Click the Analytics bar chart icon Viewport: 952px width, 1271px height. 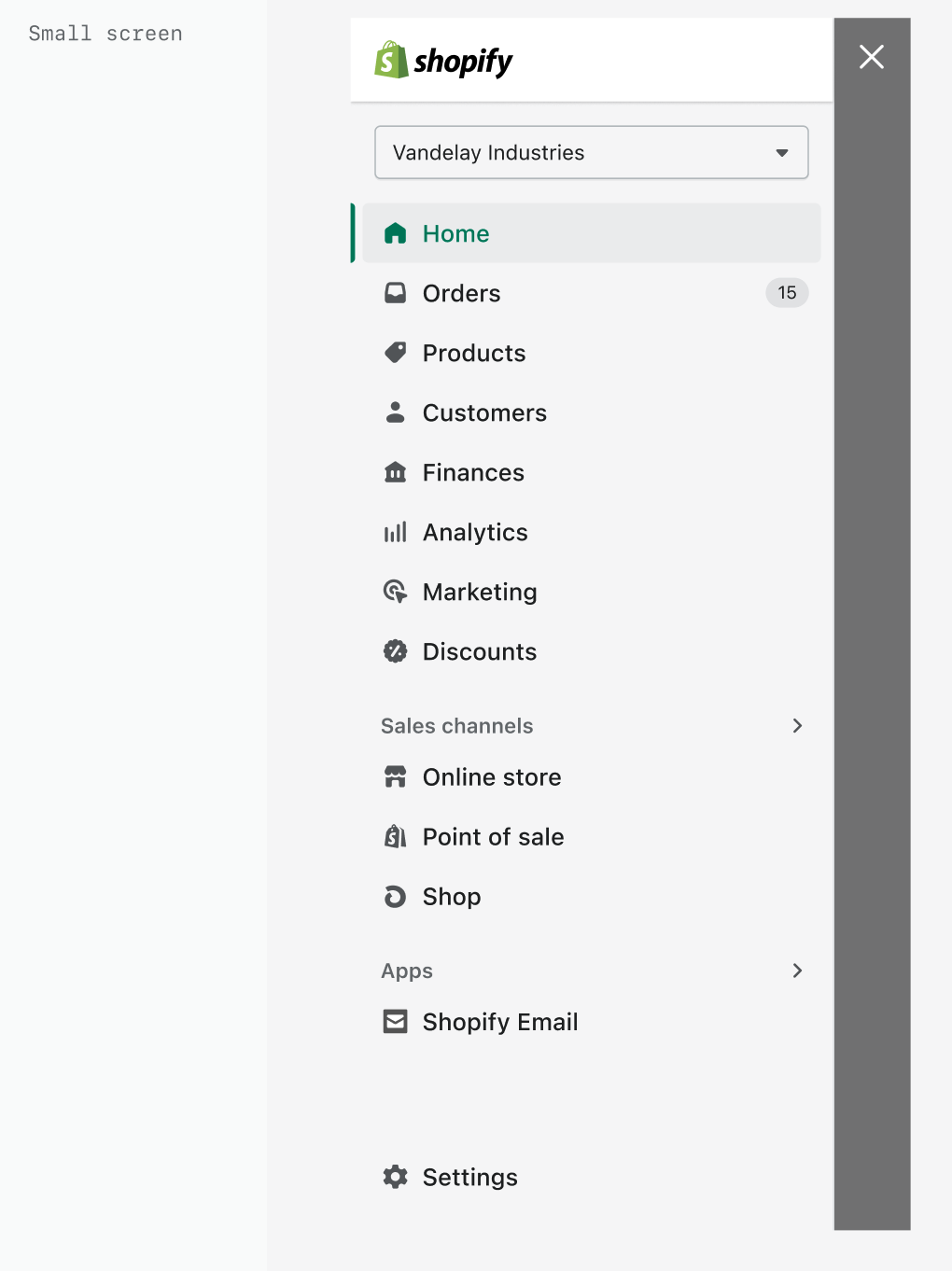[396, 532]
